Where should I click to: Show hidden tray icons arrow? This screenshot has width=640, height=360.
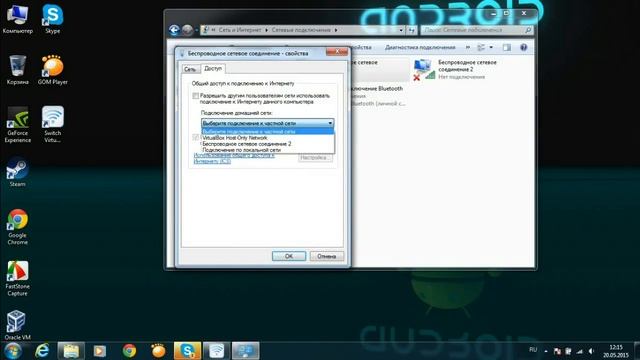coord(546,351)
